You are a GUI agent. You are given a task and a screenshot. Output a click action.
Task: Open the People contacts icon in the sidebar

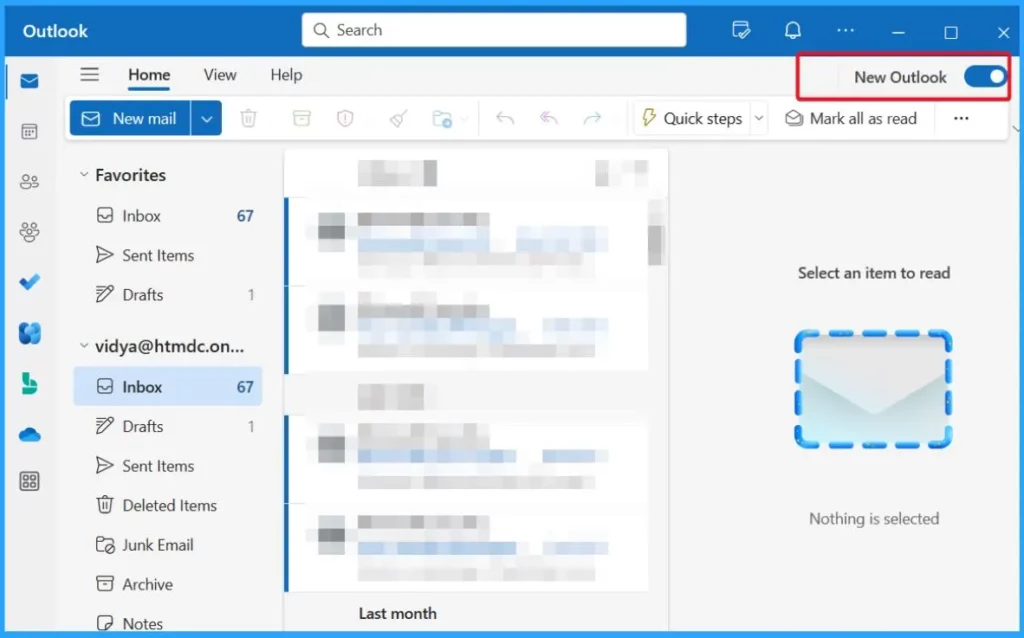pyautogui.click(x=29, y=182)
